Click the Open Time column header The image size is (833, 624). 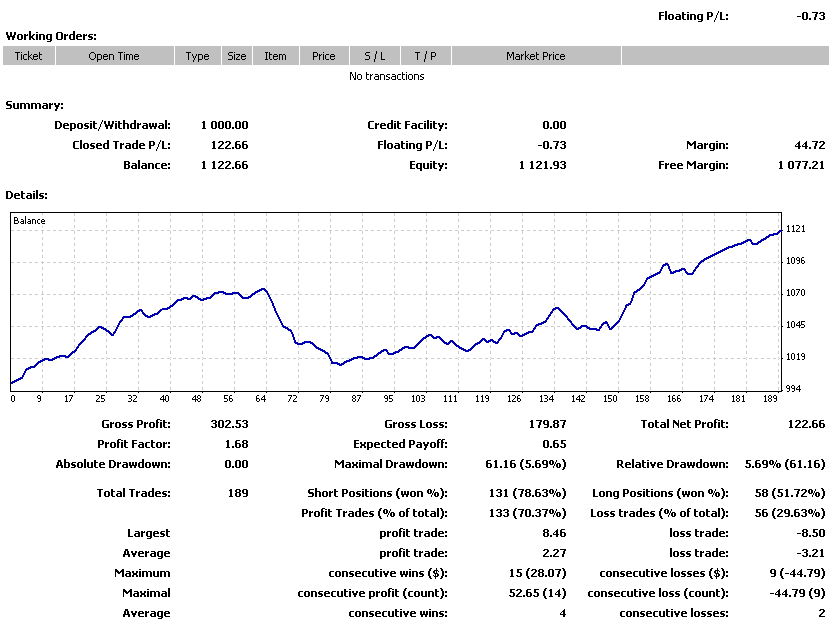115,56
